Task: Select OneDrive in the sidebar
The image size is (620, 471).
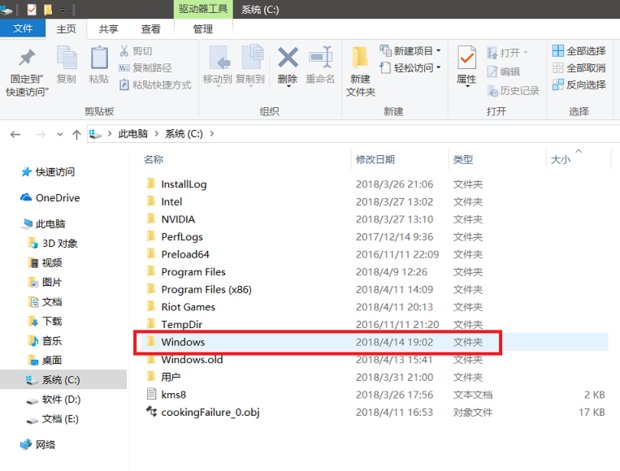Action: (x=51, y=198)
